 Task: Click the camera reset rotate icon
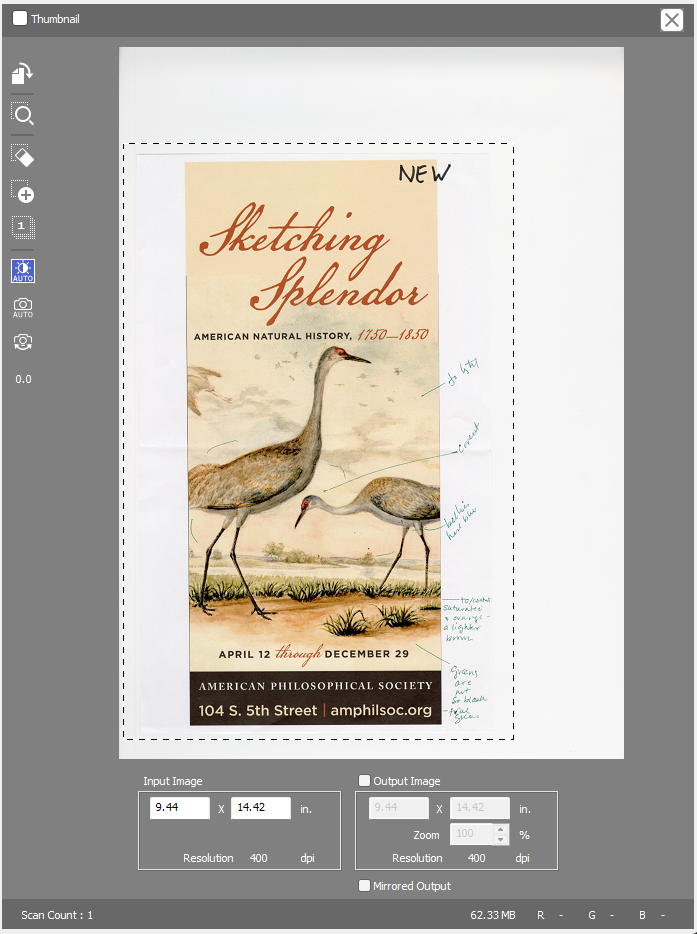22,342
